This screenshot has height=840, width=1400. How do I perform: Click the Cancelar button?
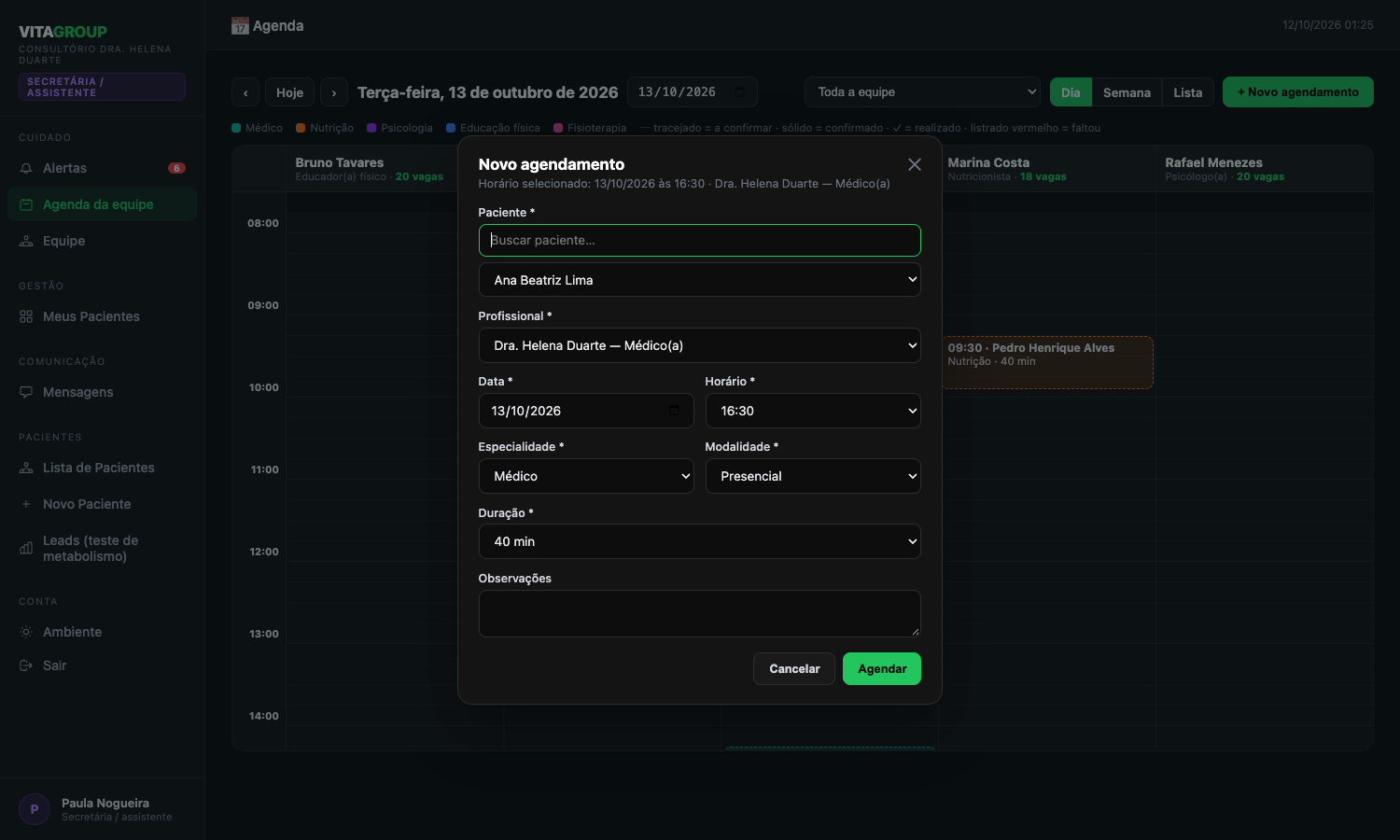coord(794,669)
